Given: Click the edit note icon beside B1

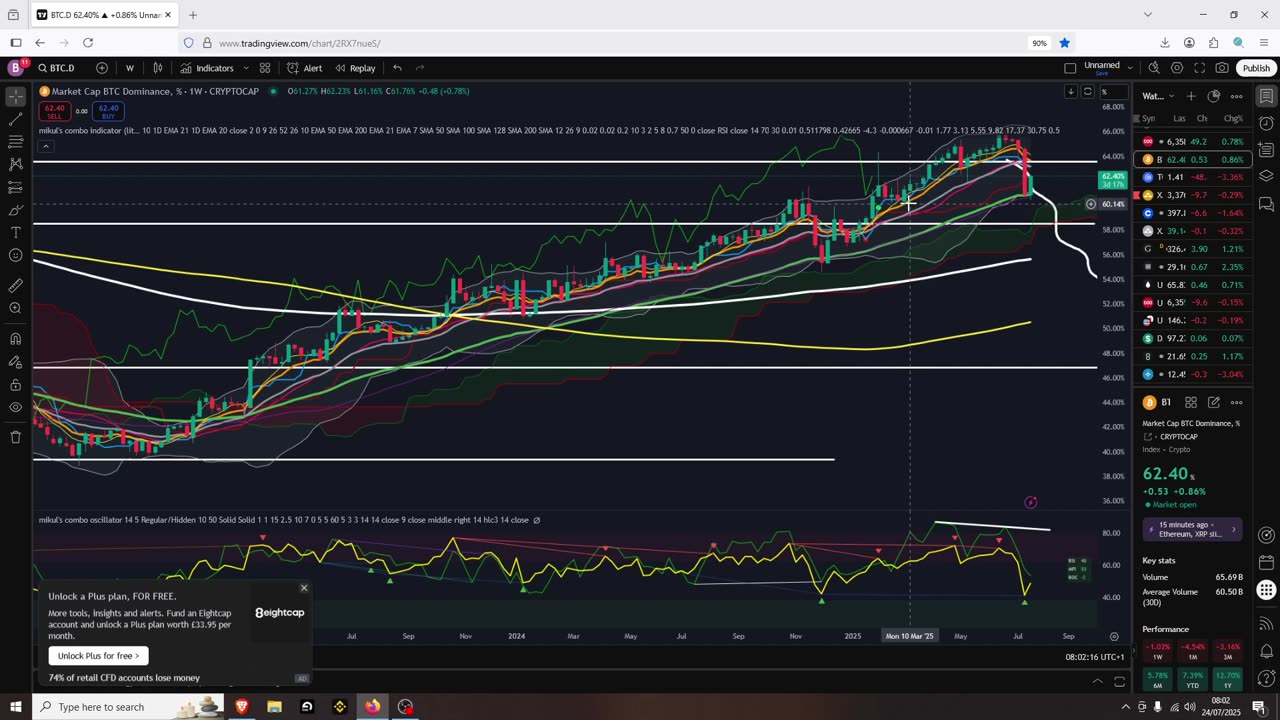Looking at the screenshot, I should click(x=1213, y=402).
